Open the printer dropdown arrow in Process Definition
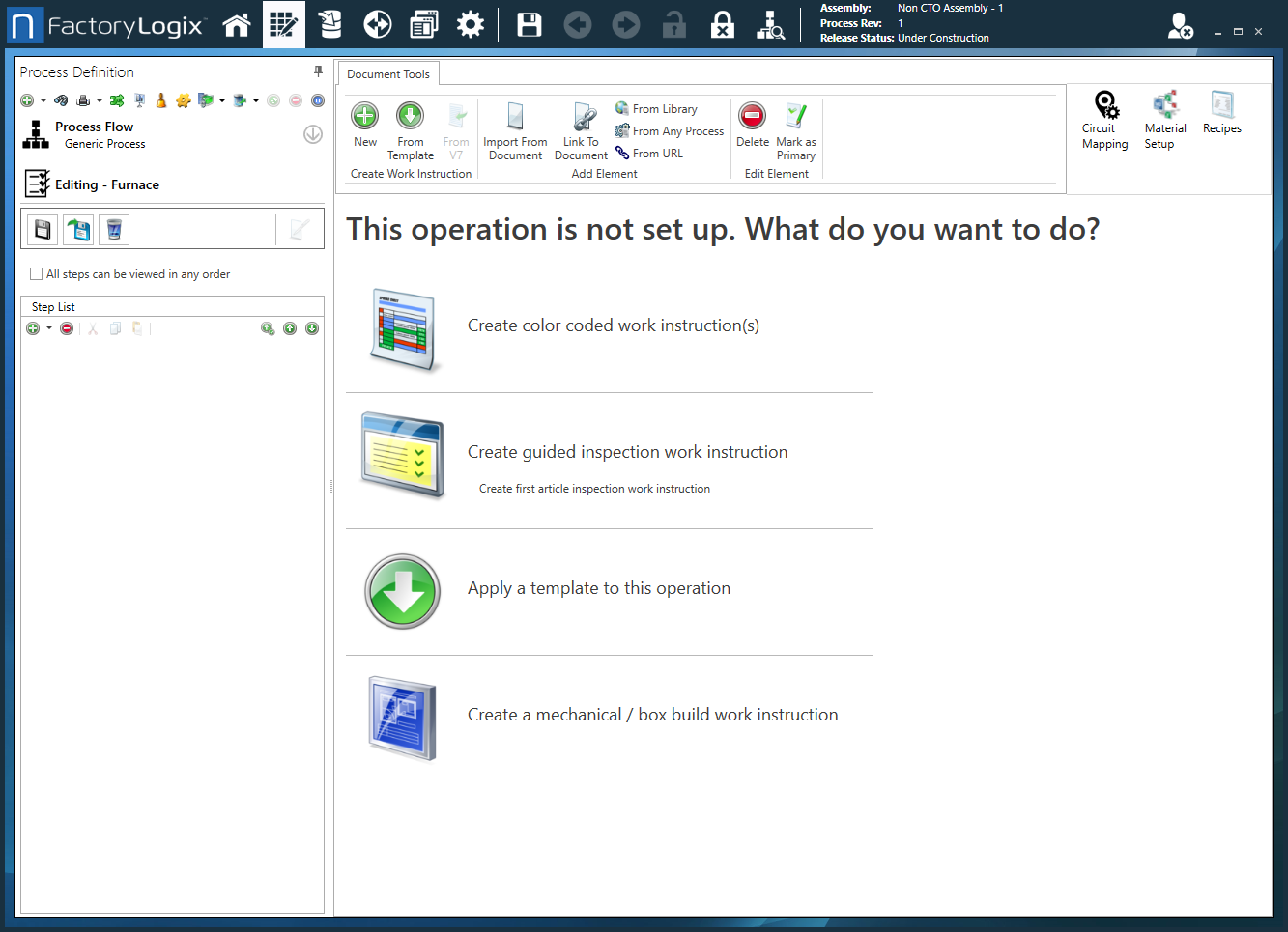Screen dimensions: 1288x932 click(x=99, y=100)
